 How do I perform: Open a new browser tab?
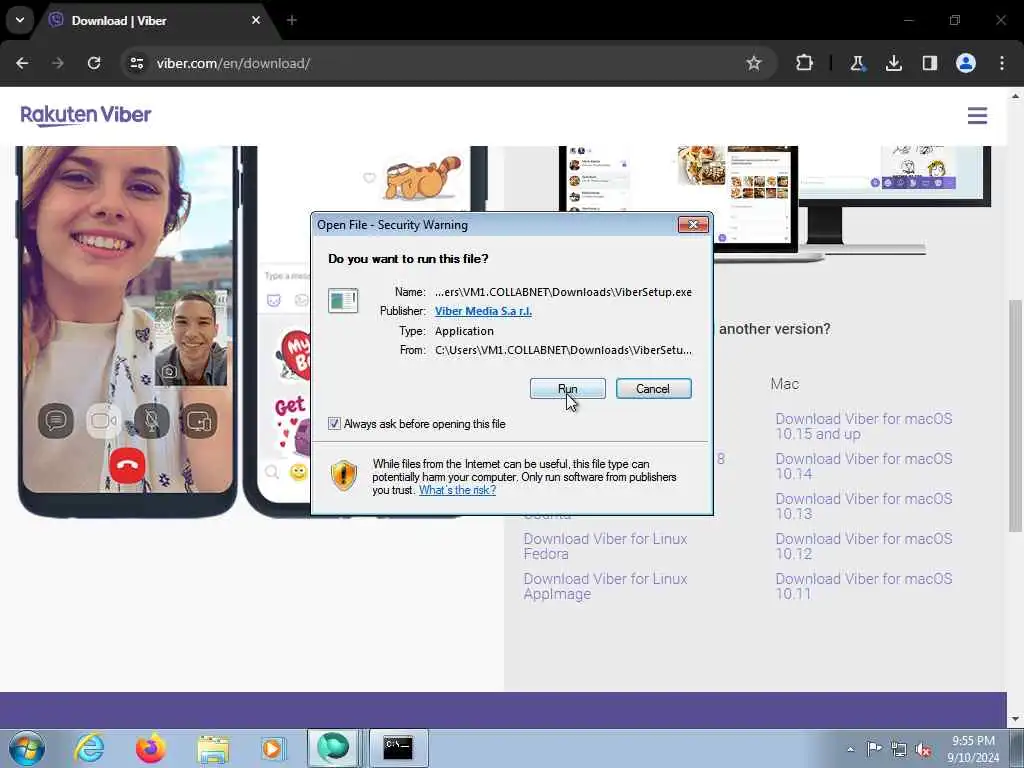[292, 21]
